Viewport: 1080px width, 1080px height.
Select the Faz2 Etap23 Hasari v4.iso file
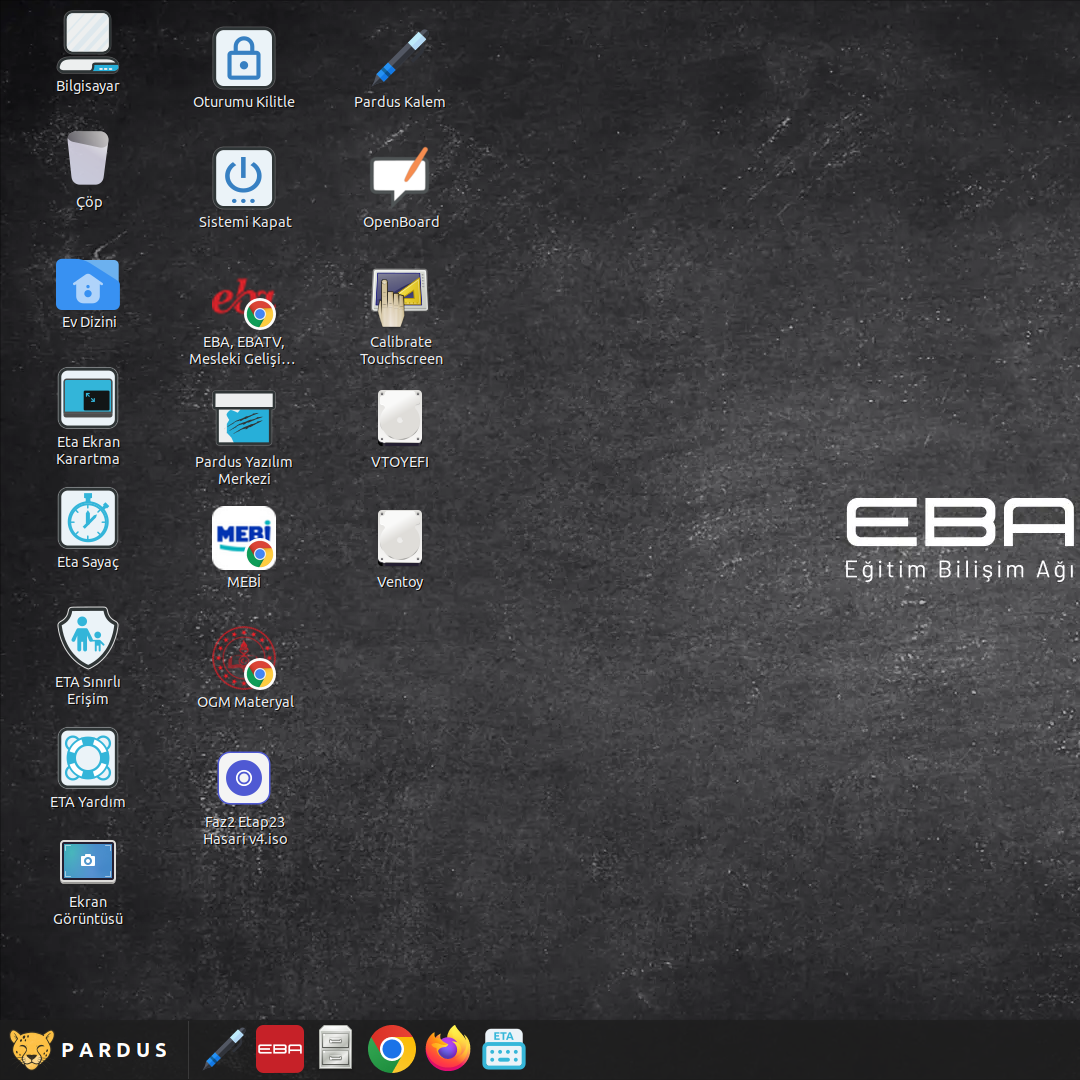coord(244,778)
